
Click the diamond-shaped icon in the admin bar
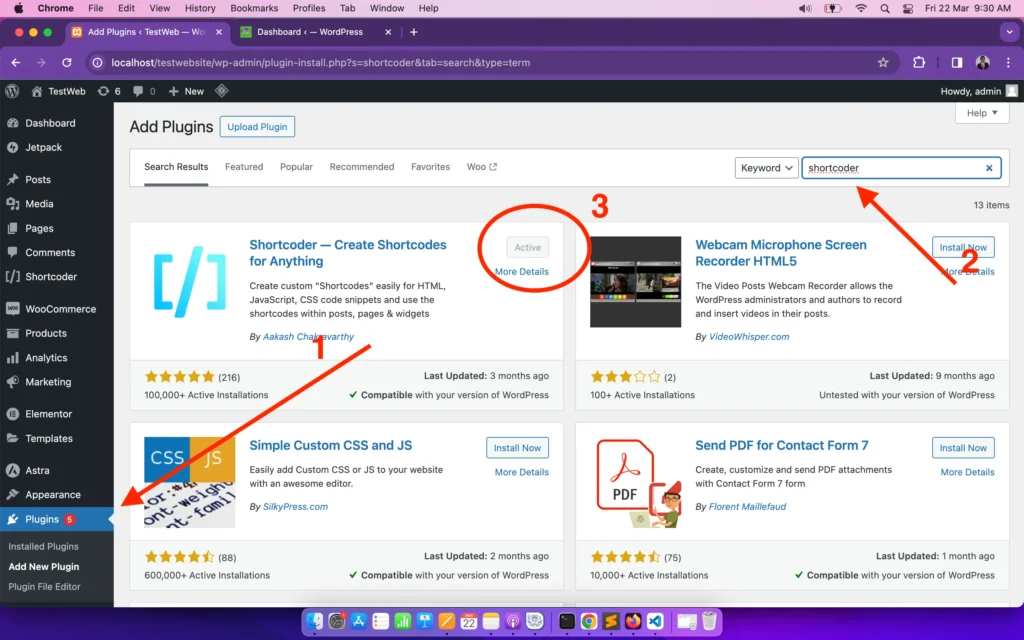click(221, 91)
